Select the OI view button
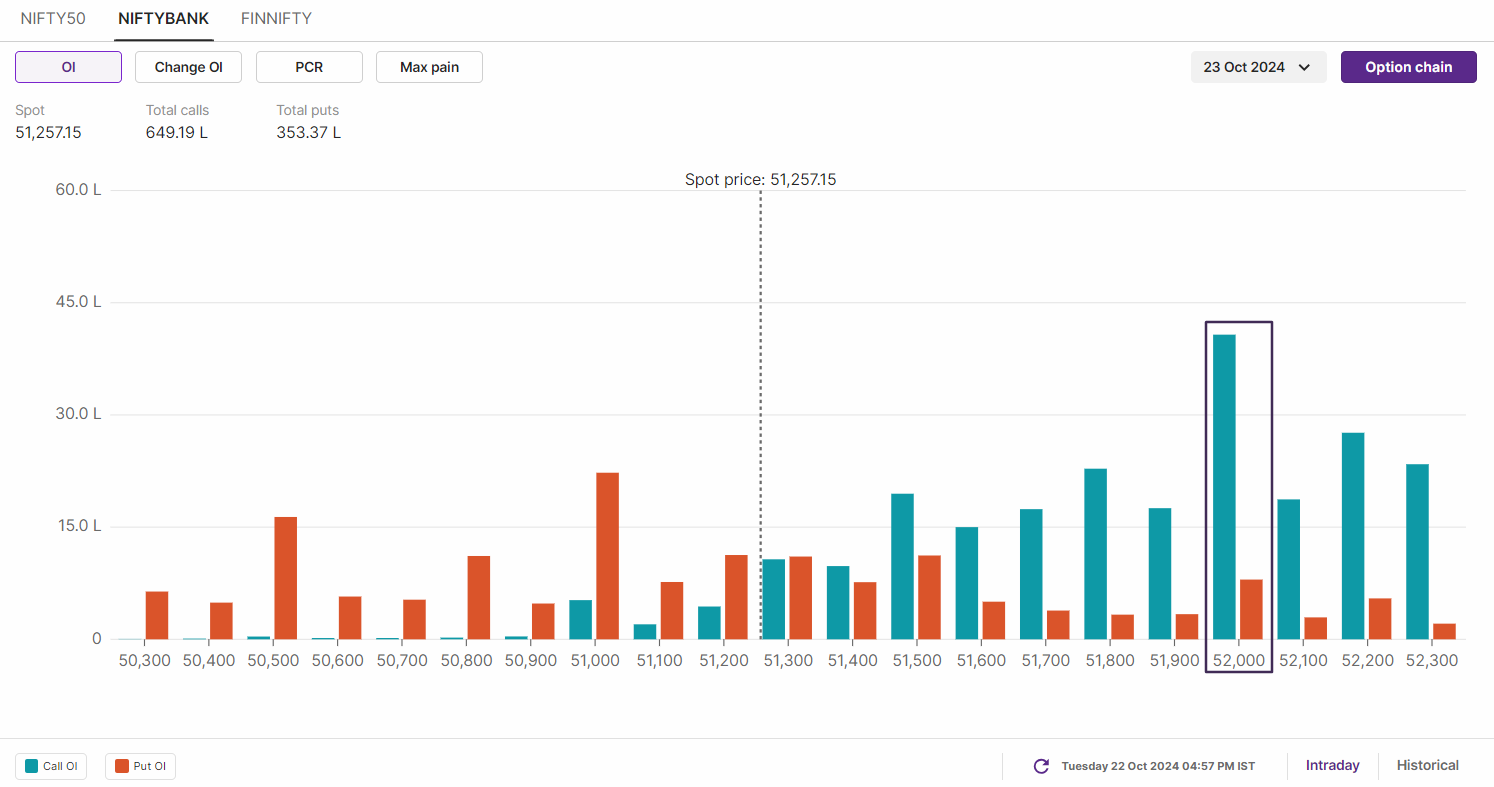 point(68,67)
